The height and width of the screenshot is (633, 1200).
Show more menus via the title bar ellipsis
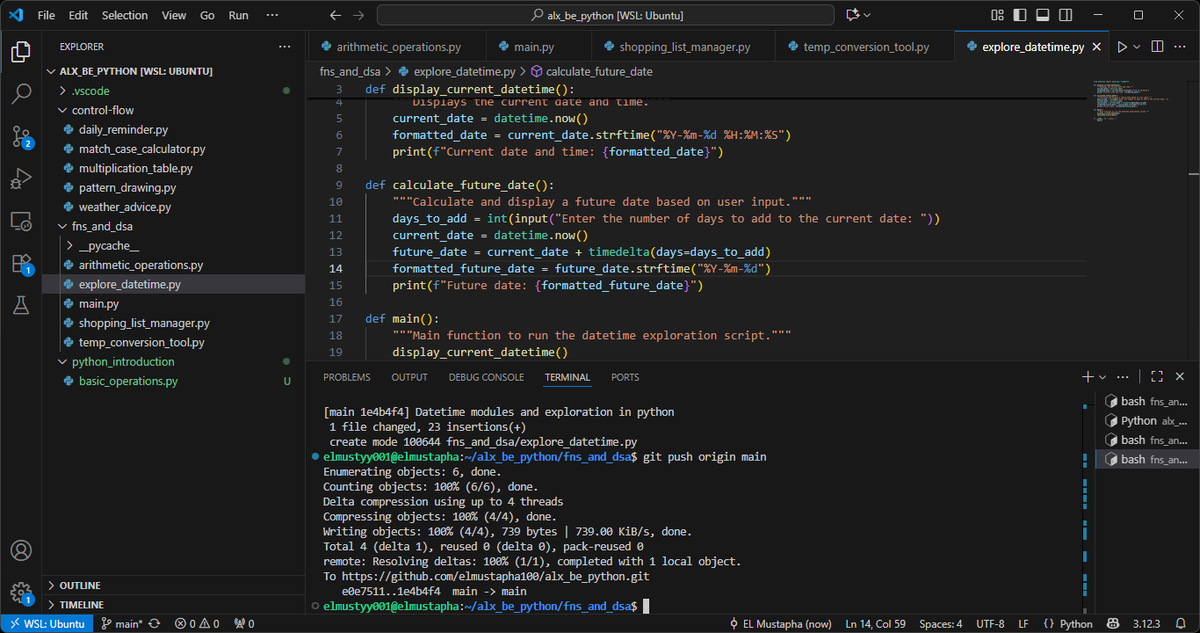270,16
